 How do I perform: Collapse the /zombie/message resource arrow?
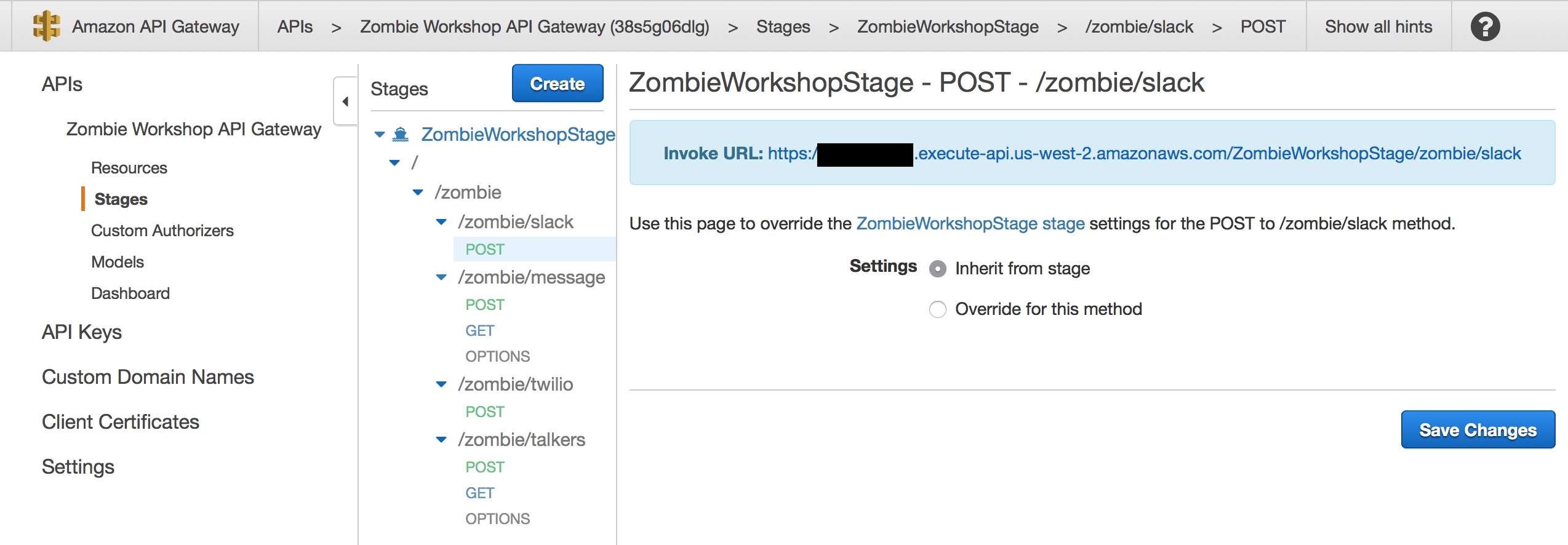441,277
